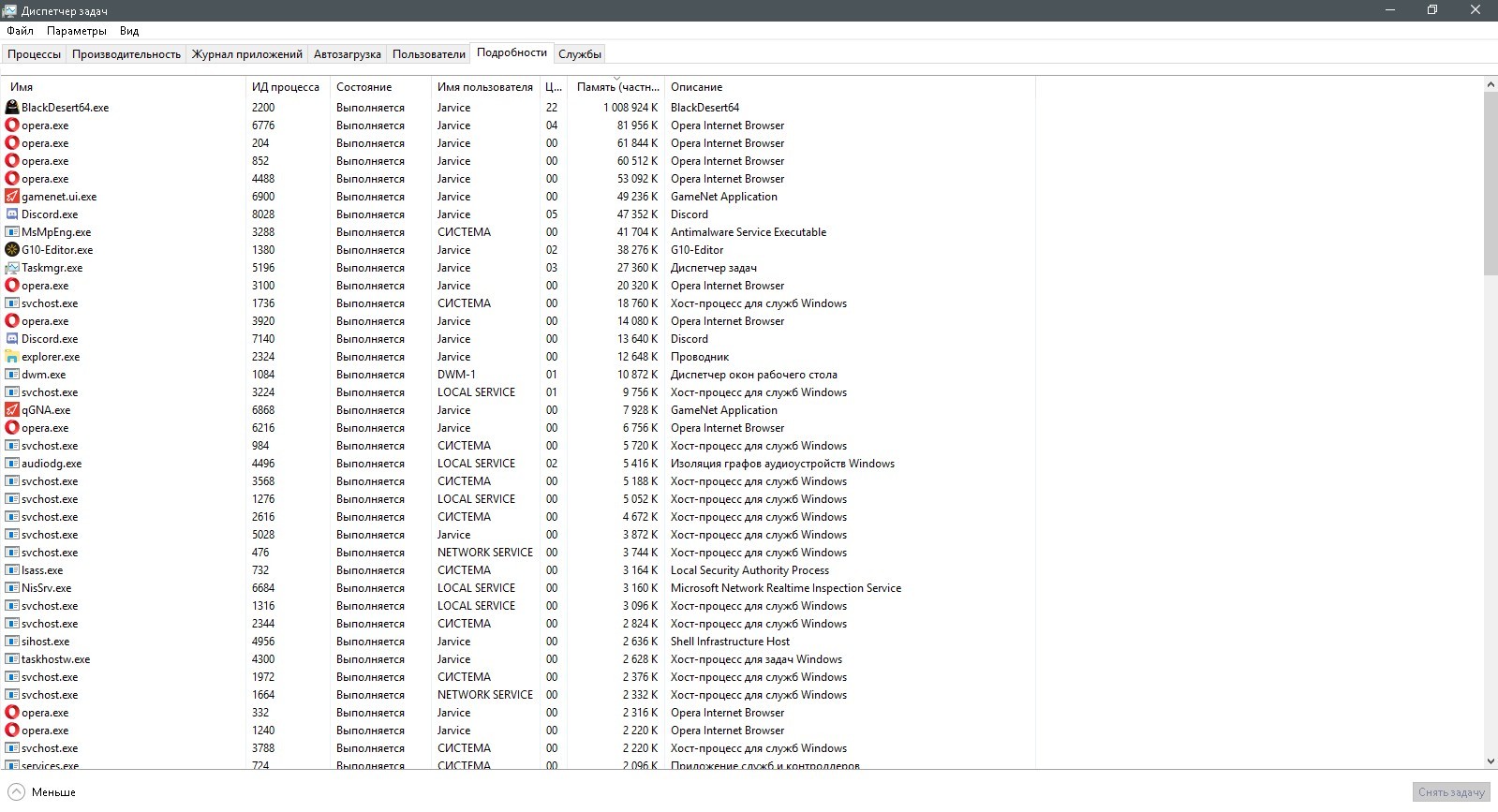Select the Хост-процесс для задач Windows text

756,659
